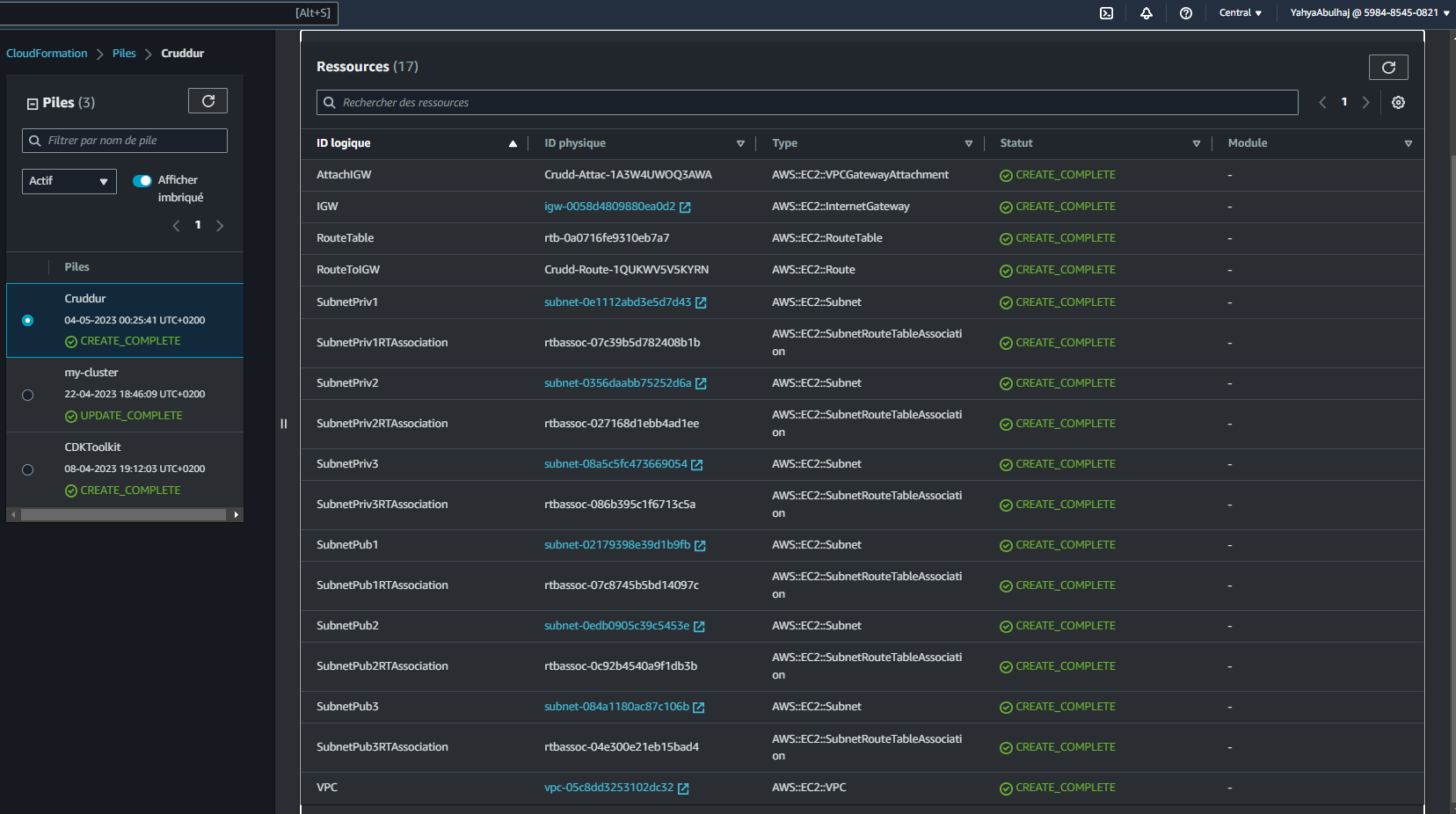The image size is (1456, 814).
Task: Click the RouteTable logical ID
Action: click(345, 238)
